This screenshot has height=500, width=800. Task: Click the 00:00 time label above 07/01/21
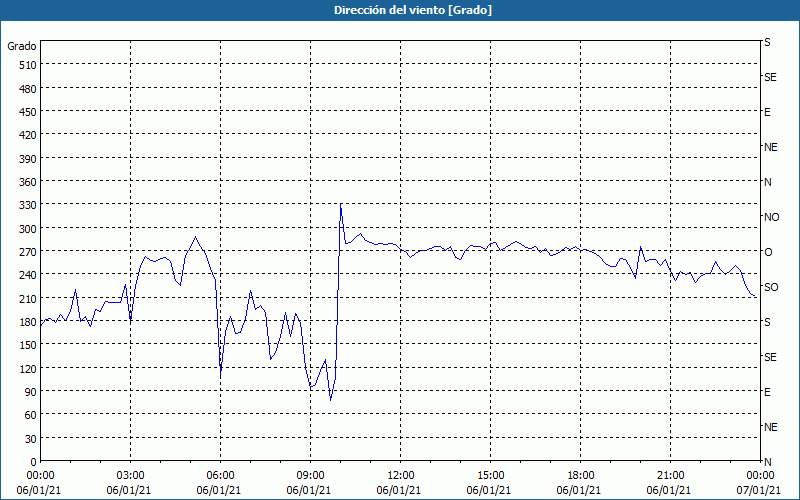coord(760,476)
